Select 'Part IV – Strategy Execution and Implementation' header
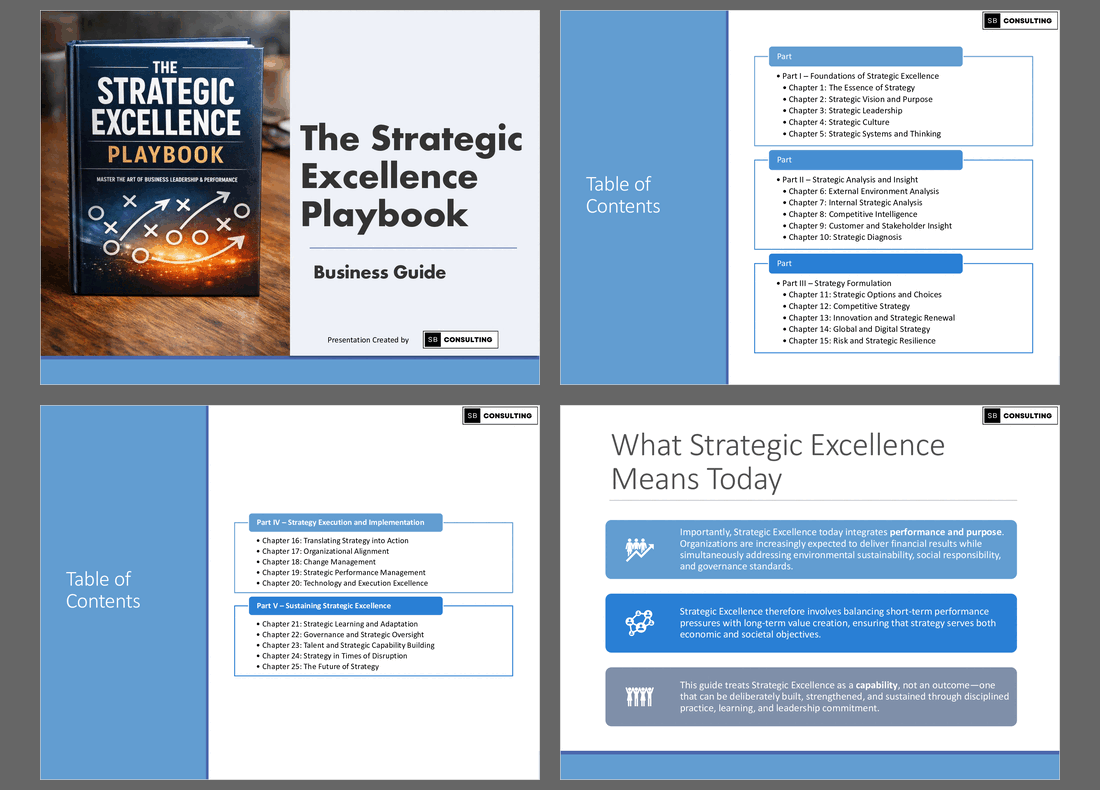 pyautogui.click(x=340, y=522)
